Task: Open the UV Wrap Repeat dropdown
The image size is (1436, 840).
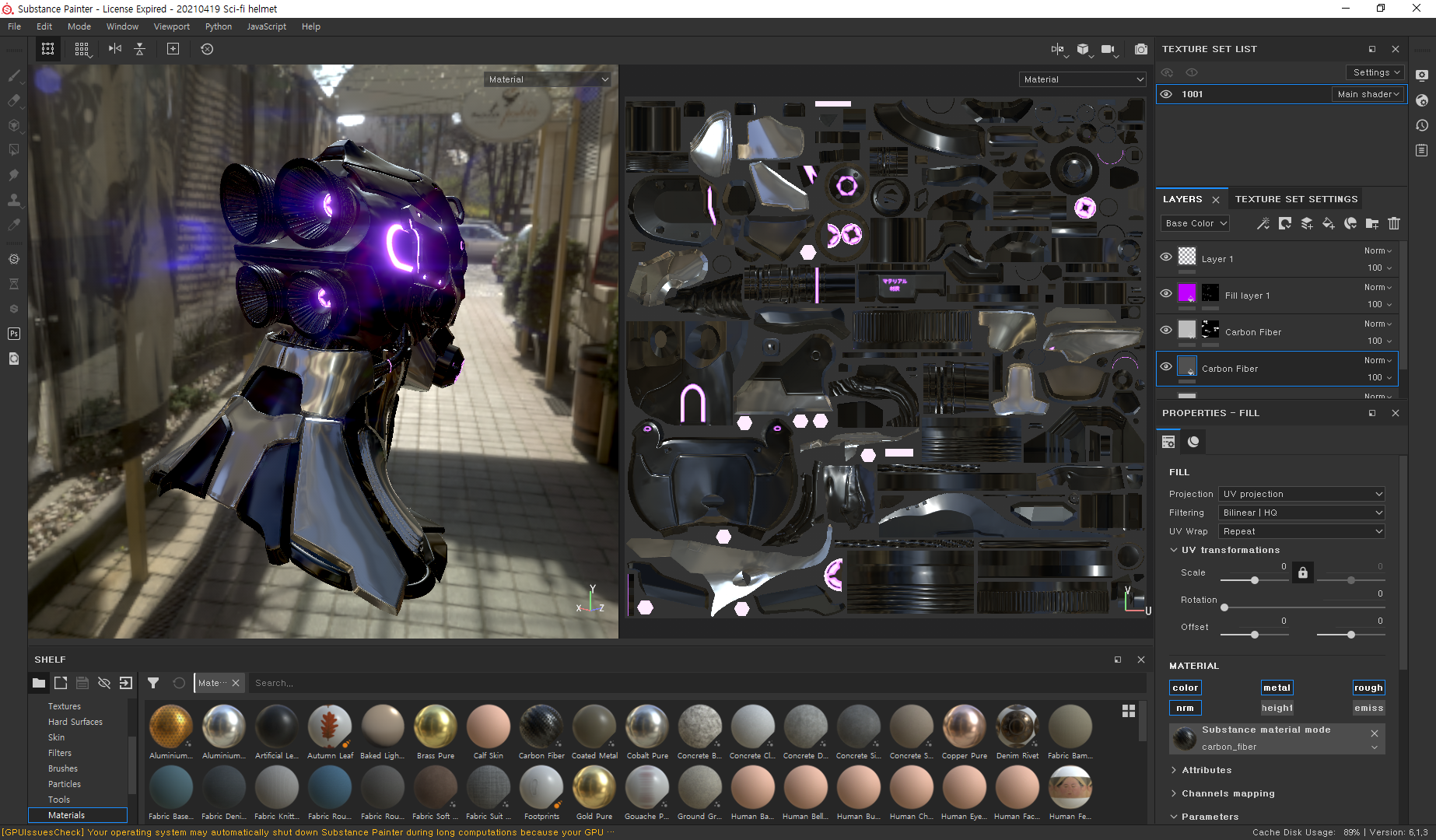Action: coord(1301,531)
